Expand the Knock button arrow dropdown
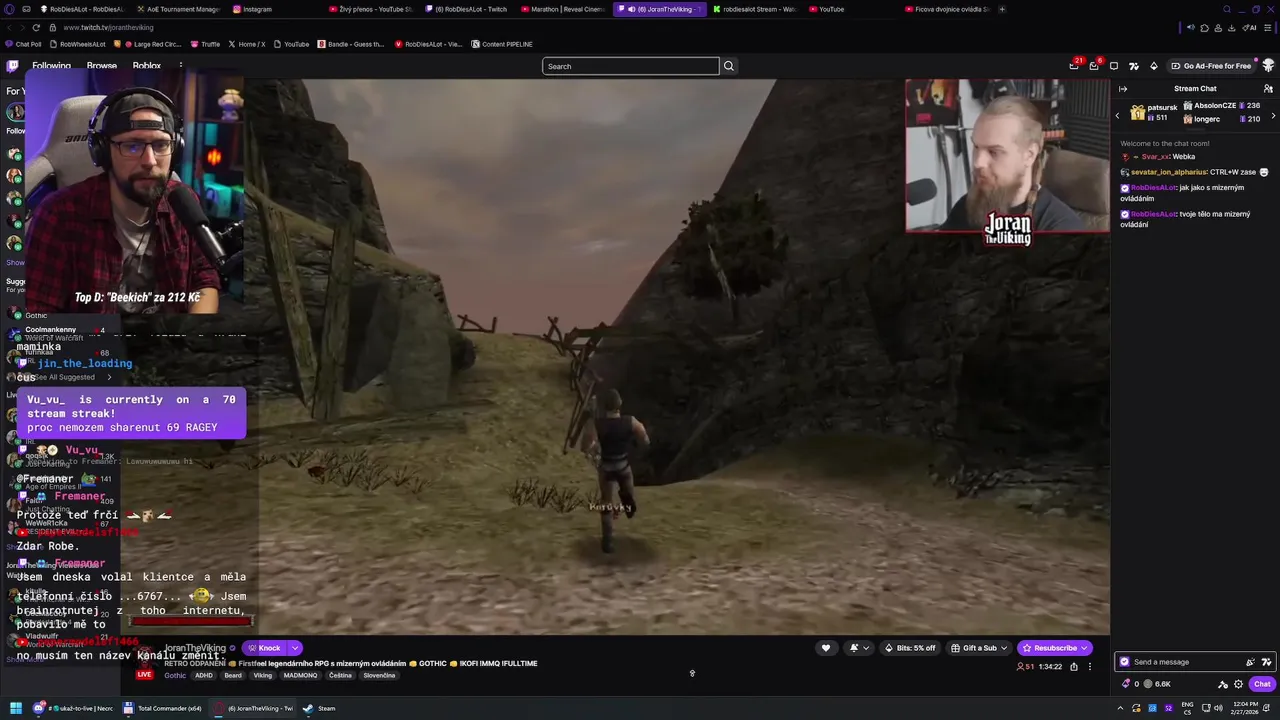 point(295,648)
